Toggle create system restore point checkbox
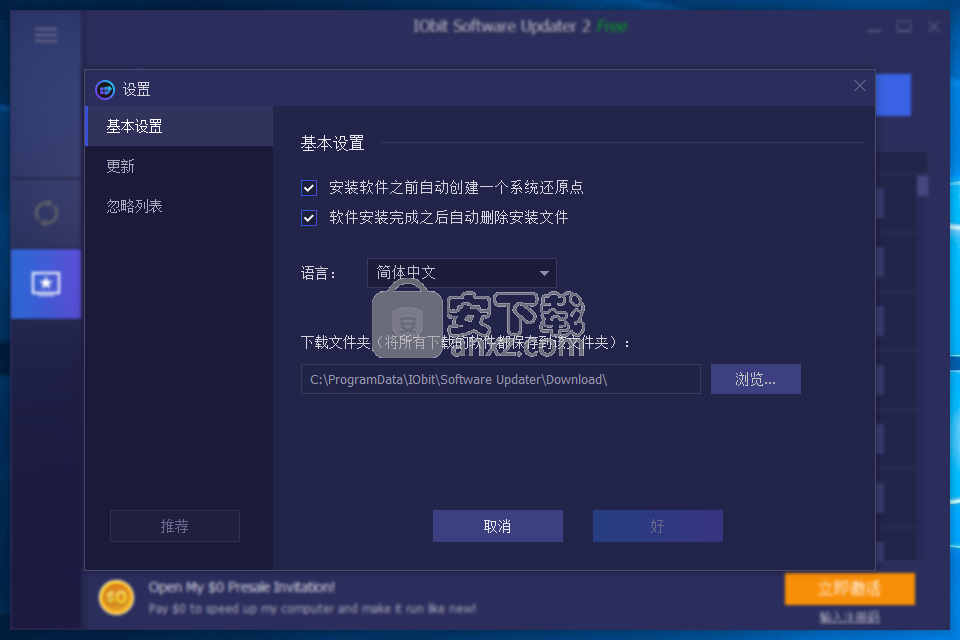The image size is (960, 640). click(309, 188)
